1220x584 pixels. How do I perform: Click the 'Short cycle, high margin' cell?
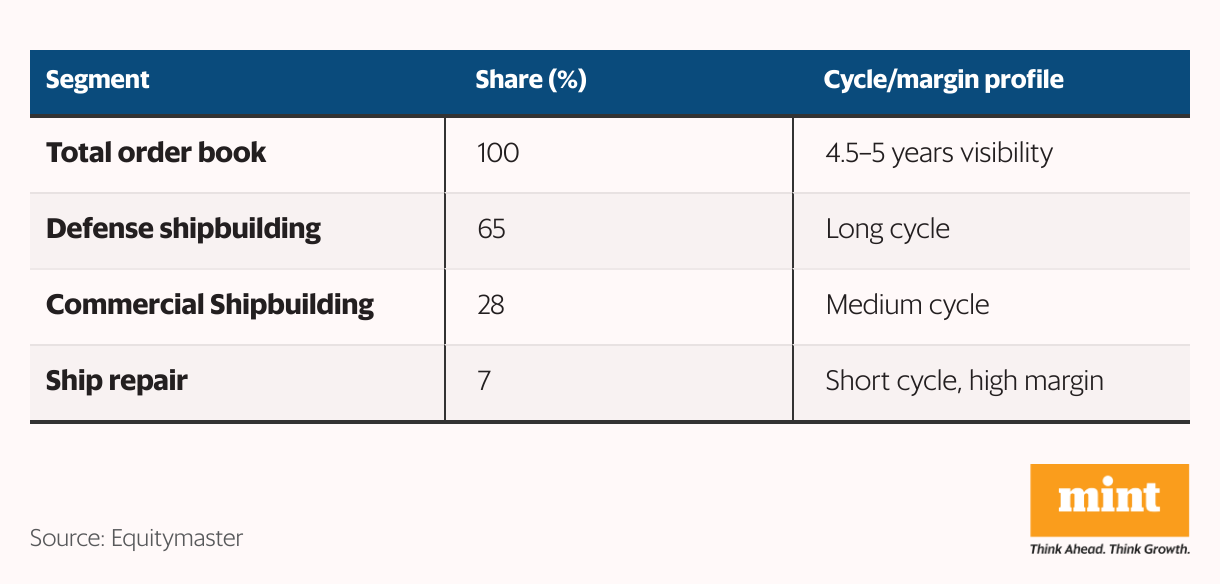point(964,381)
